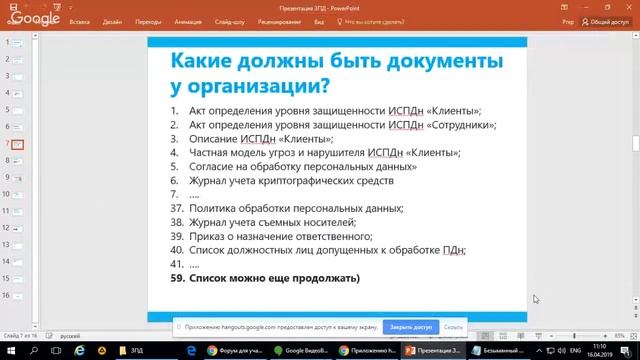Screen dimensions: 640x360
Task: Select slide 14 thumbnail
Action: pos(18,262)
